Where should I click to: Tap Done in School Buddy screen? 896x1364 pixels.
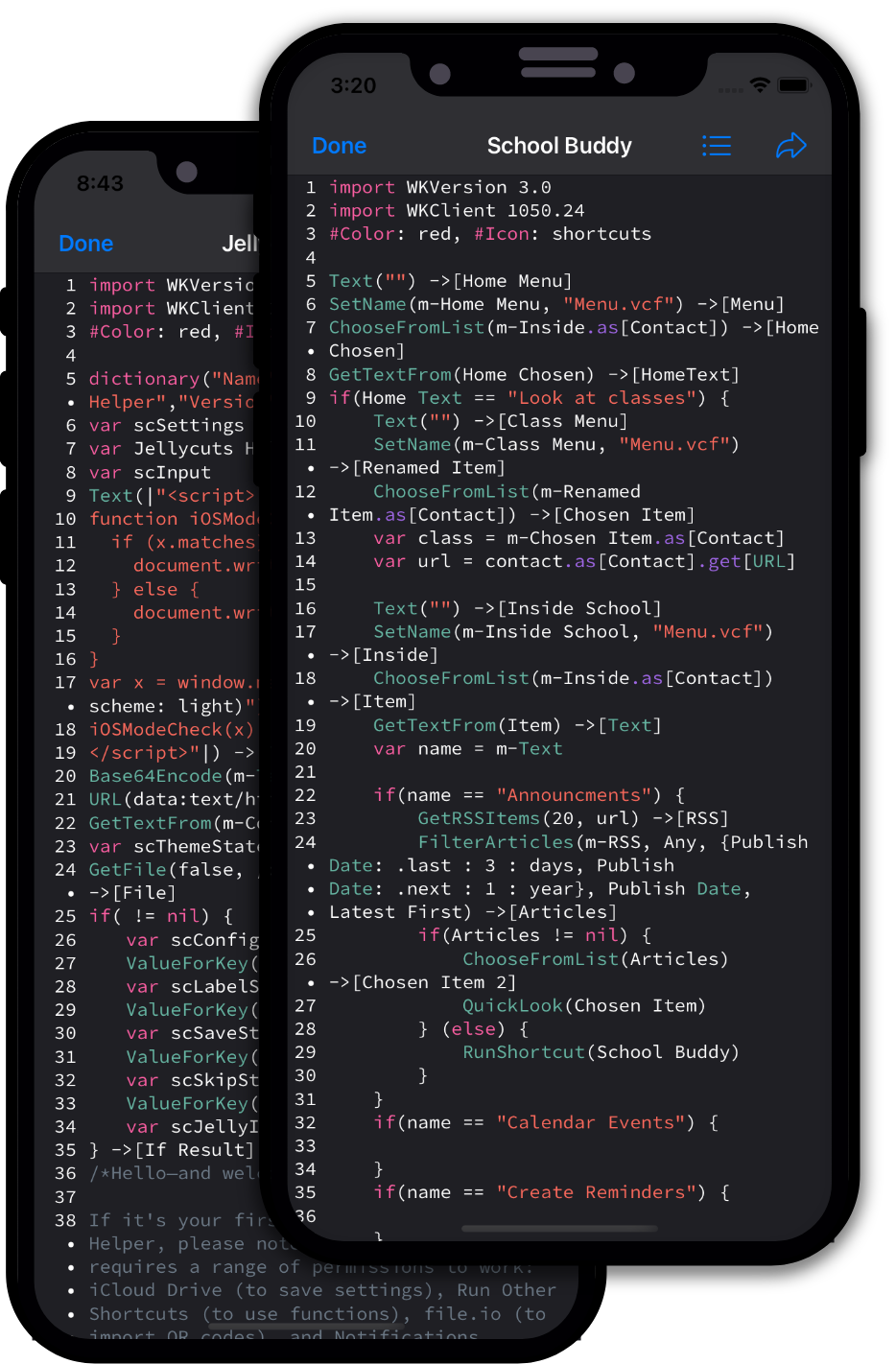[339, 146]
